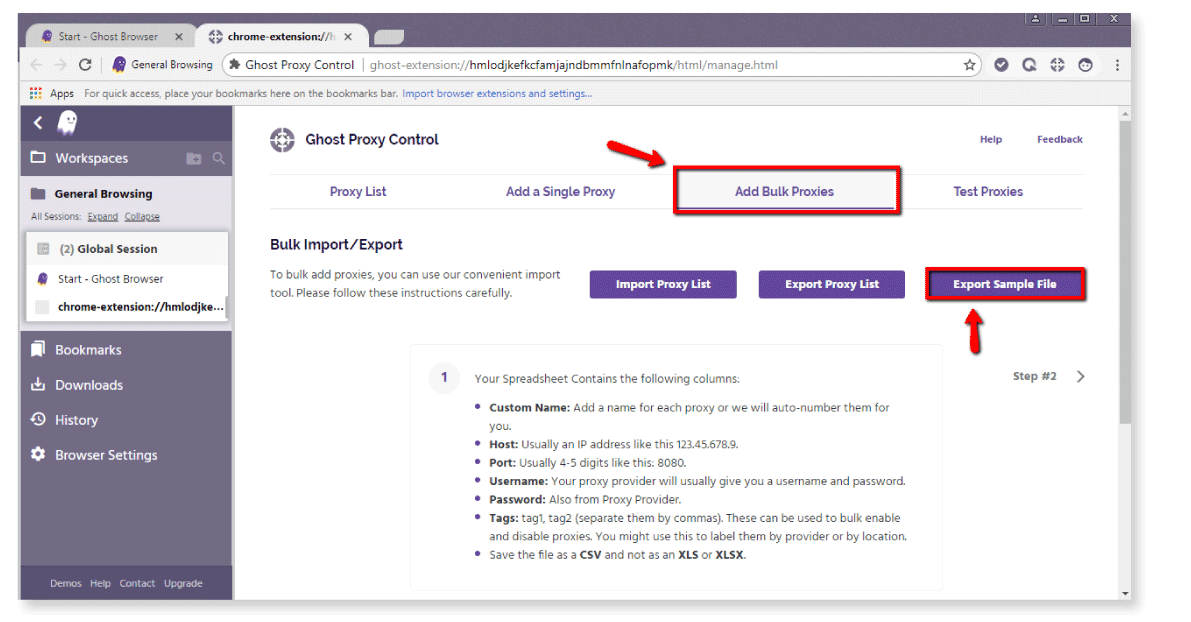Go to Step #2 using the right chevron
Image resolution: width=1191 pixels, height=622 pixels.
pyautogui.click(x=1080, y=377)
